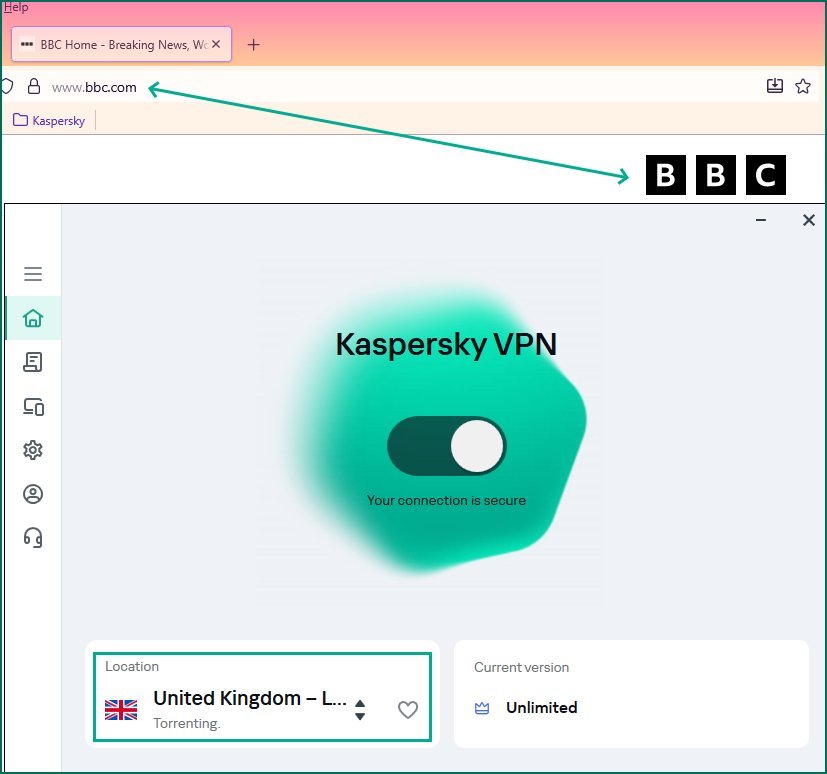This screenshot has width=827, height=774.
Task: Select the BBC Home browser tab
Action: [121, 44]
